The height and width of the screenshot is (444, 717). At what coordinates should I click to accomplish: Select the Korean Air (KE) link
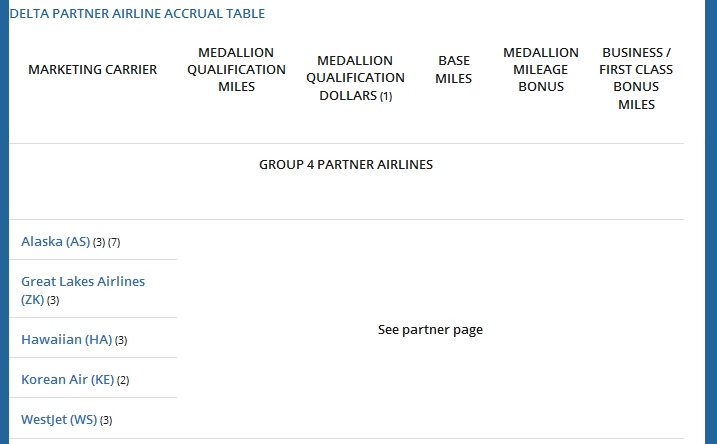[x=67, y=380]
